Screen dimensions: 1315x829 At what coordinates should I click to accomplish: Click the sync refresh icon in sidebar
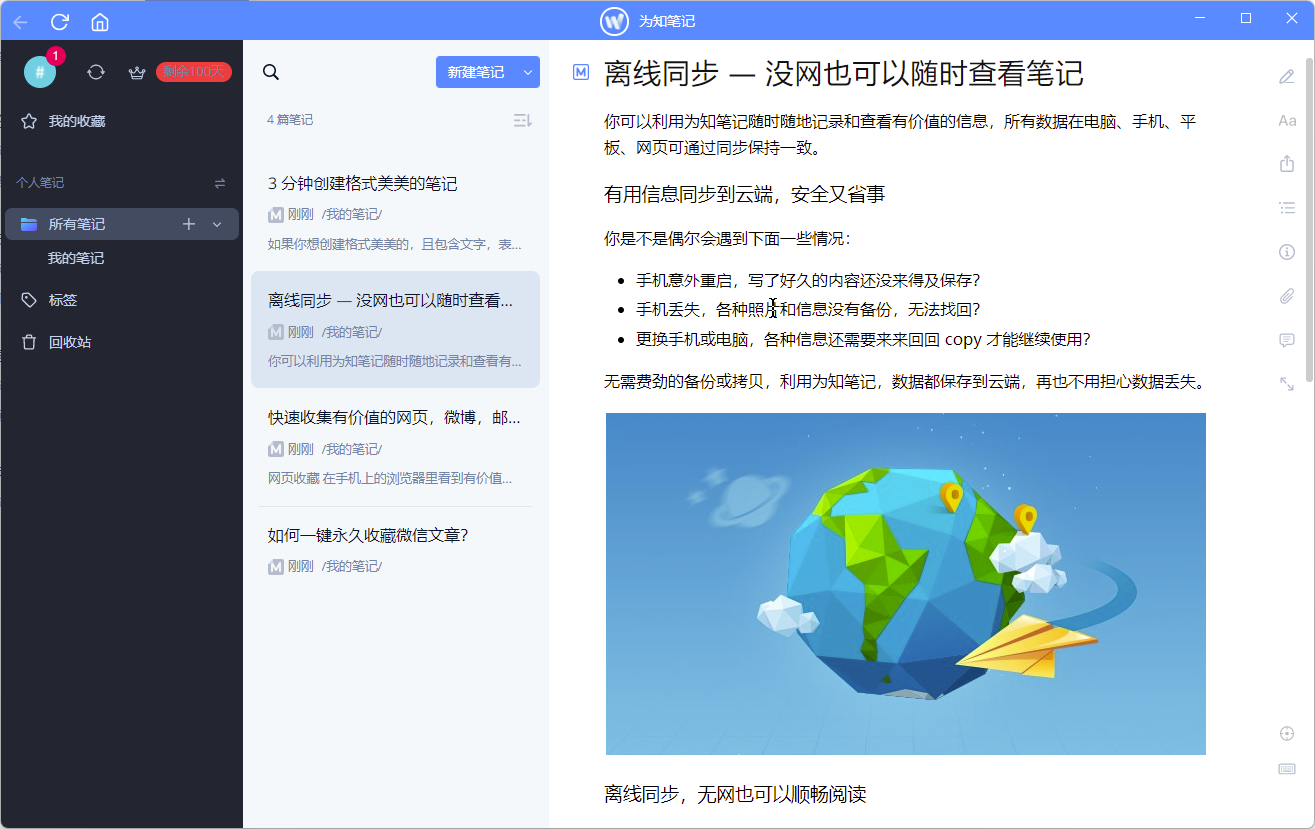click(x=96, y=72)
